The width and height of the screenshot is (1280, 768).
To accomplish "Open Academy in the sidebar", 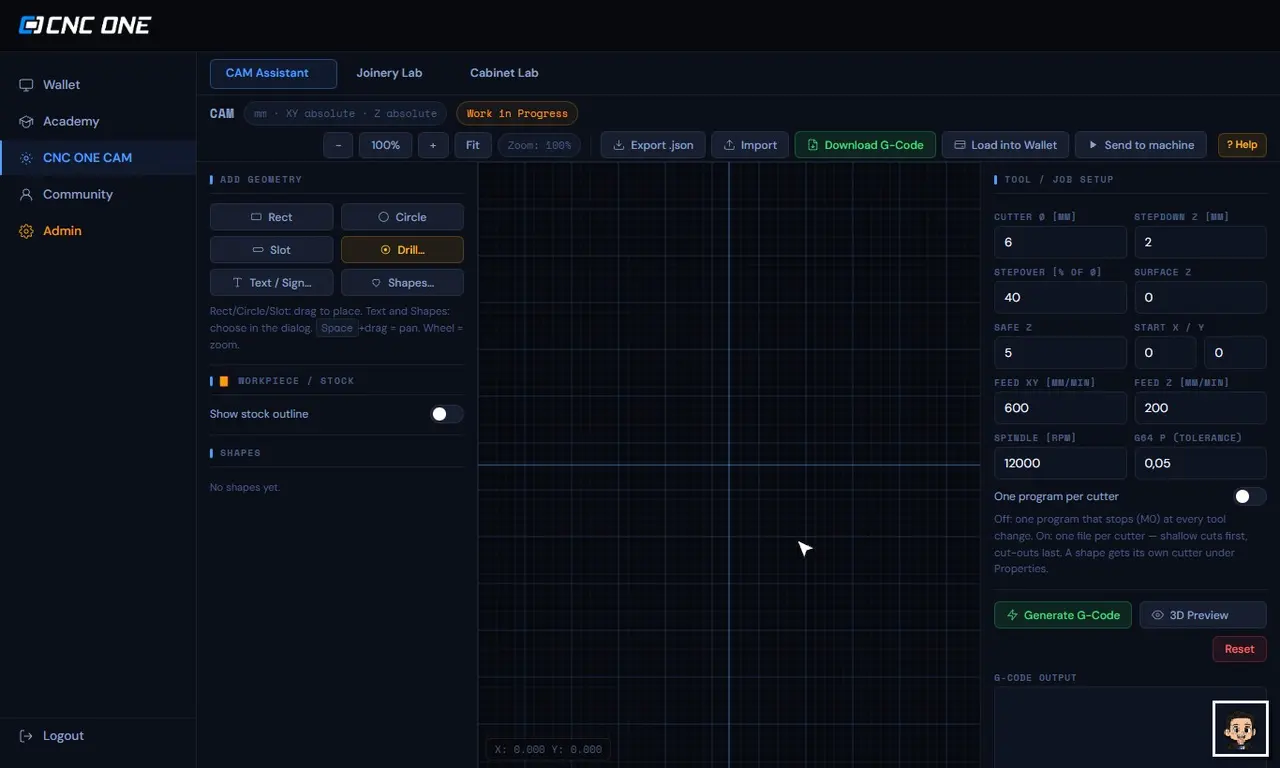I will pos(98,121).
